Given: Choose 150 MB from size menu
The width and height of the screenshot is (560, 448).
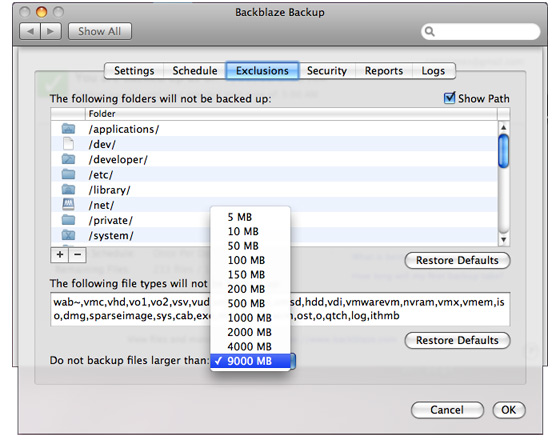Looking at the screenshot, I should [250, 274].
